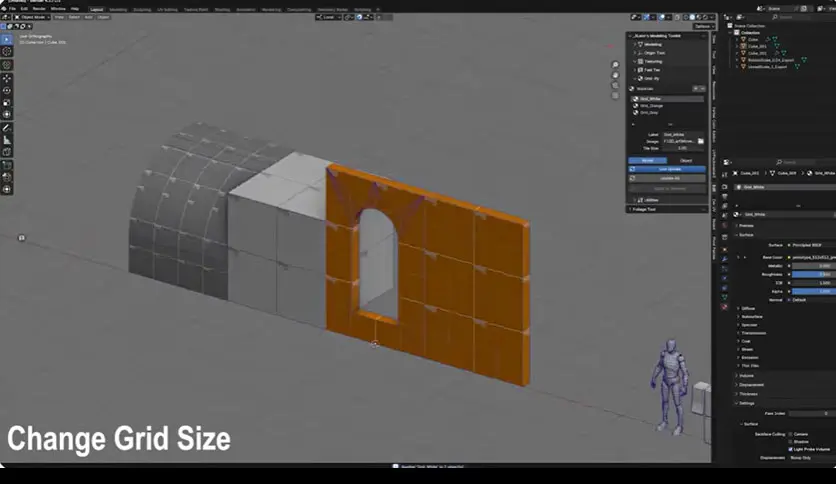The image size is (836, 484).
Task: Open the Help menu
Action: tap(75, 9)
